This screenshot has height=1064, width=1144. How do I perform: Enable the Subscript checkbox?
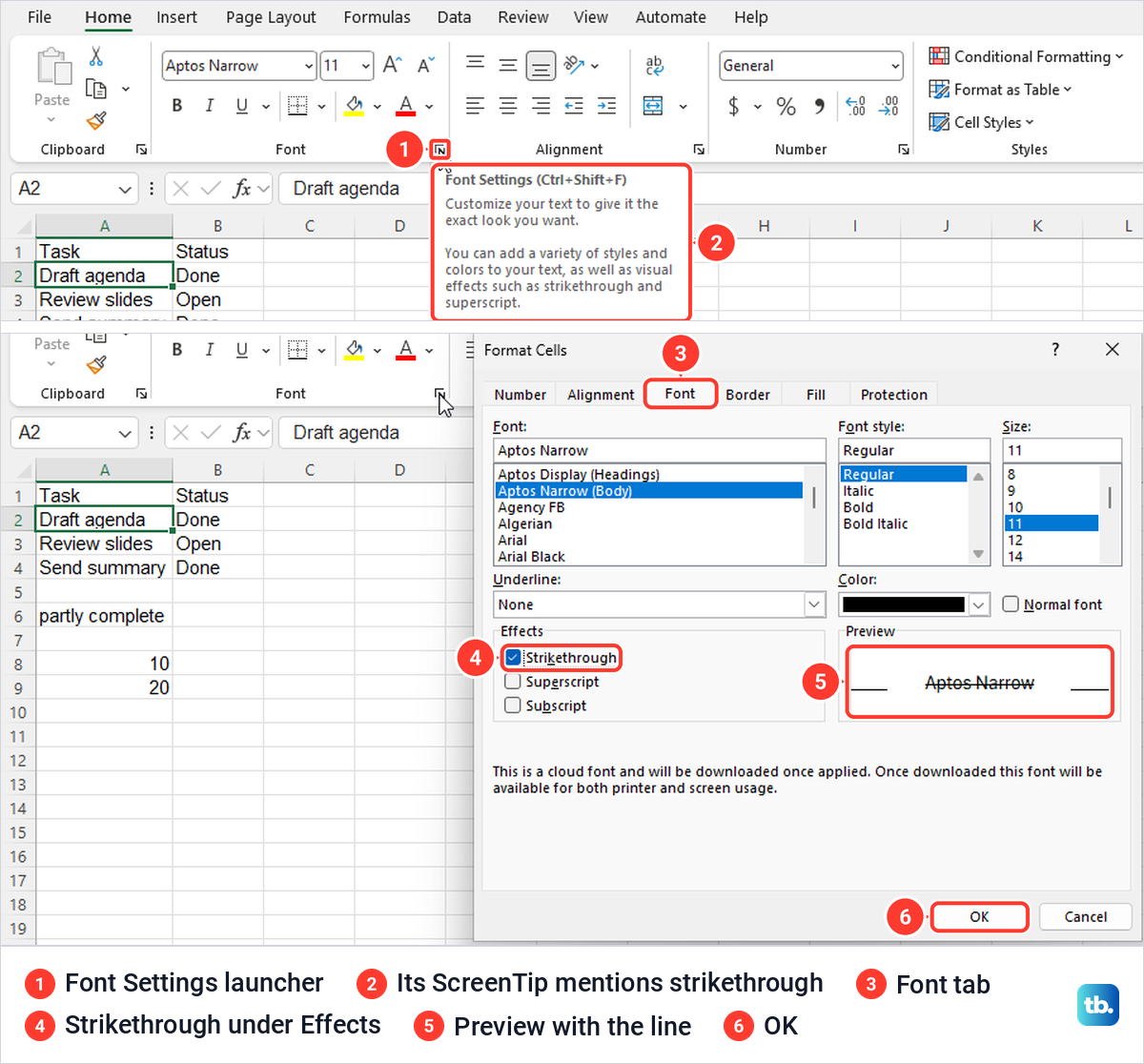513,706
